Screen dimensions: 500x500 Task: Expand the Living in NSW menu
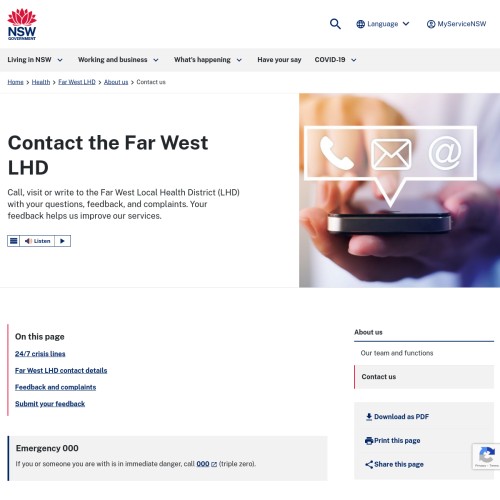coord(35,60)
